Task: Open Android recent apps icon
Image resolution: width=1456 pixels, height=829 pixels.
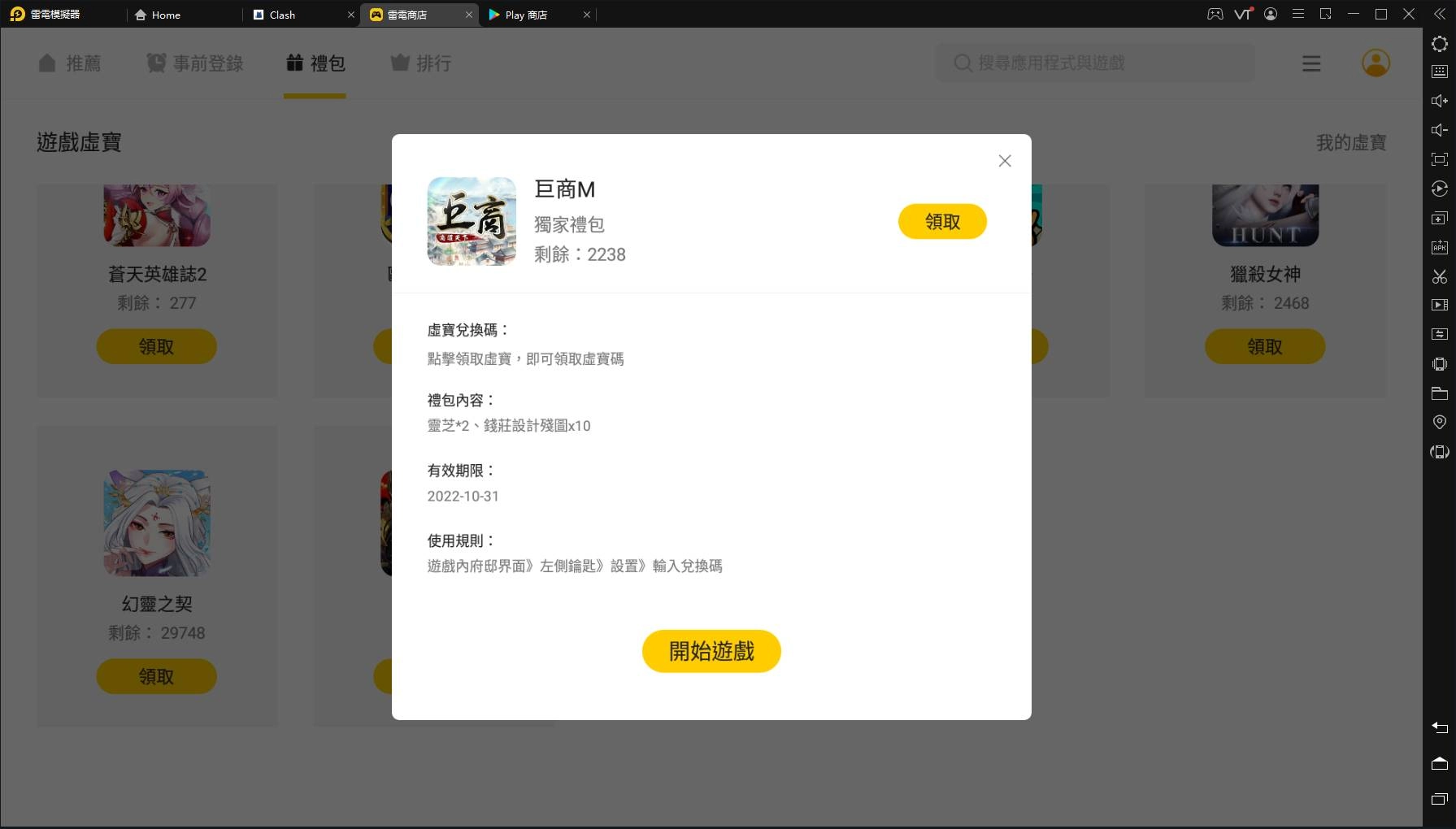Action: pyautogui.click(x=1439, y=799)
